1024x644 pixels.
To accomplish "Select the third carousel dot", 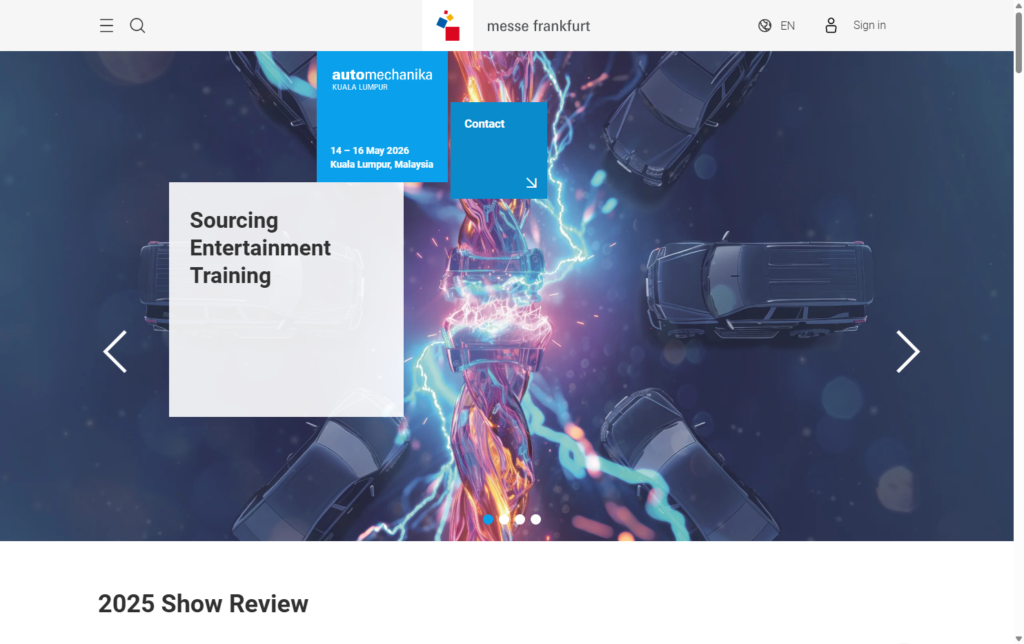I will [x=520, y=519].
